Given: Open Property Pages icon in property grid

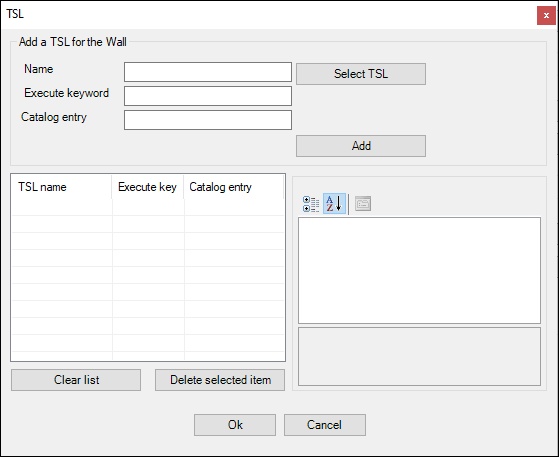Looking at the screenshot, I should coord(363,204).
